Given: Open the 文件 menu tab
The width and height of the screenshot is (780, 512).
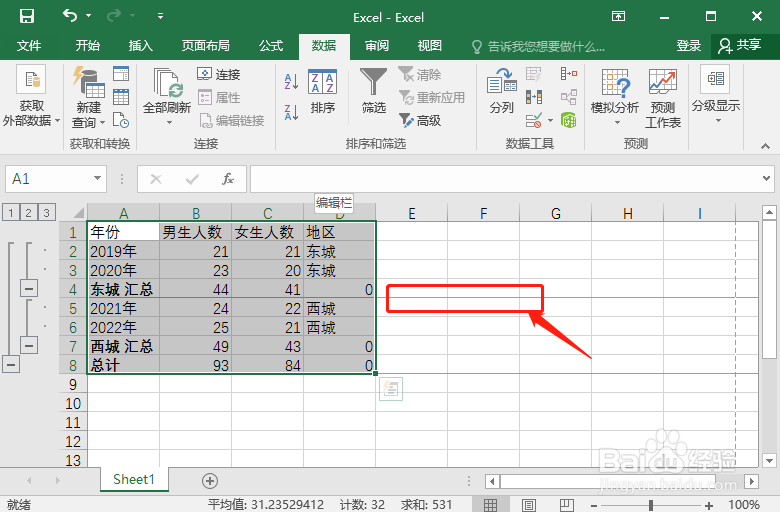Looking at the screenshot, I should (x=29, y=46).
